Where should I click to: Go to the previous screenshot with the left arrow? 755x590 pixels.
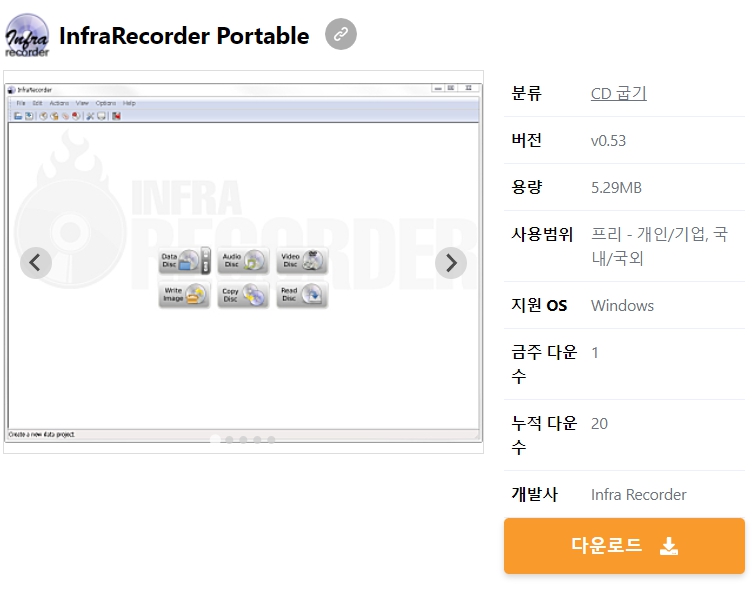36,263
